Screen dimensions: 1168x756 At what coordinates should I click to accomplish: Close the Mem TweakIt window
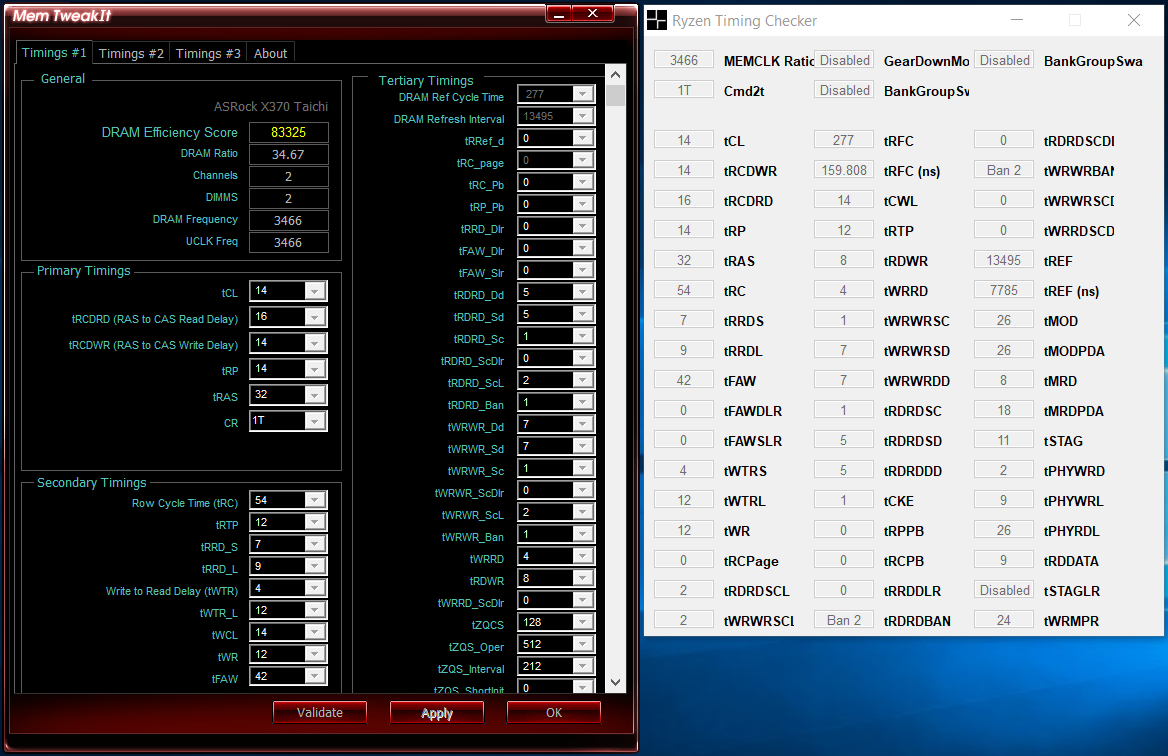pos(593,13)
